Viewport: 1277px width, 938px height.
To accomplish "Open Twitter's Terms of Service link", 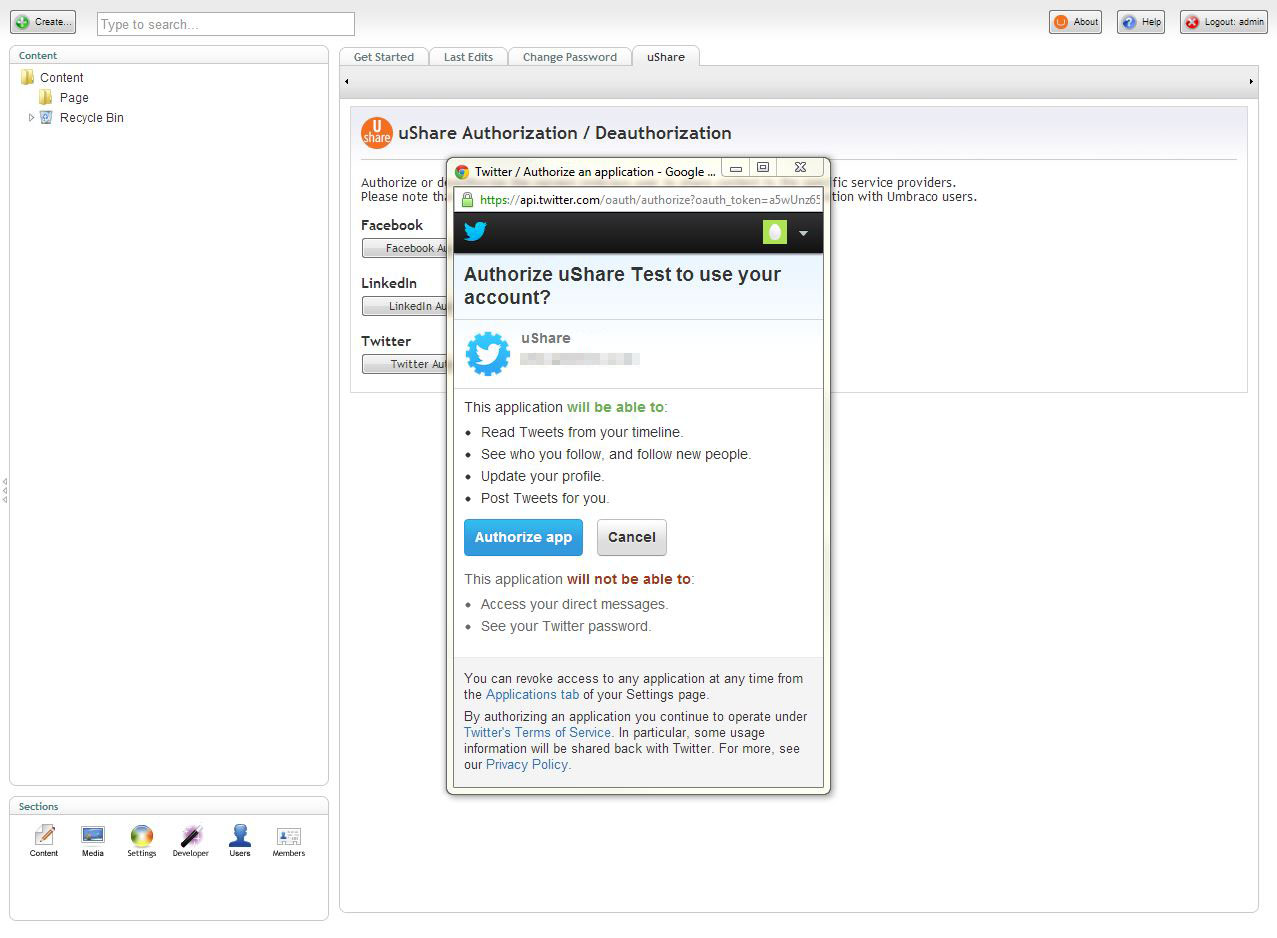I will coord(537,732).
